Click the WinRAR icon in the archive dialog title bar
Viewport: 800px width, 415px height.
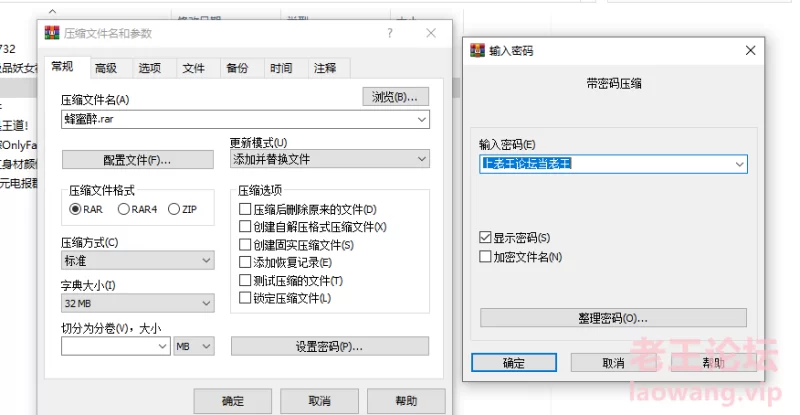[x=52, y=33]
